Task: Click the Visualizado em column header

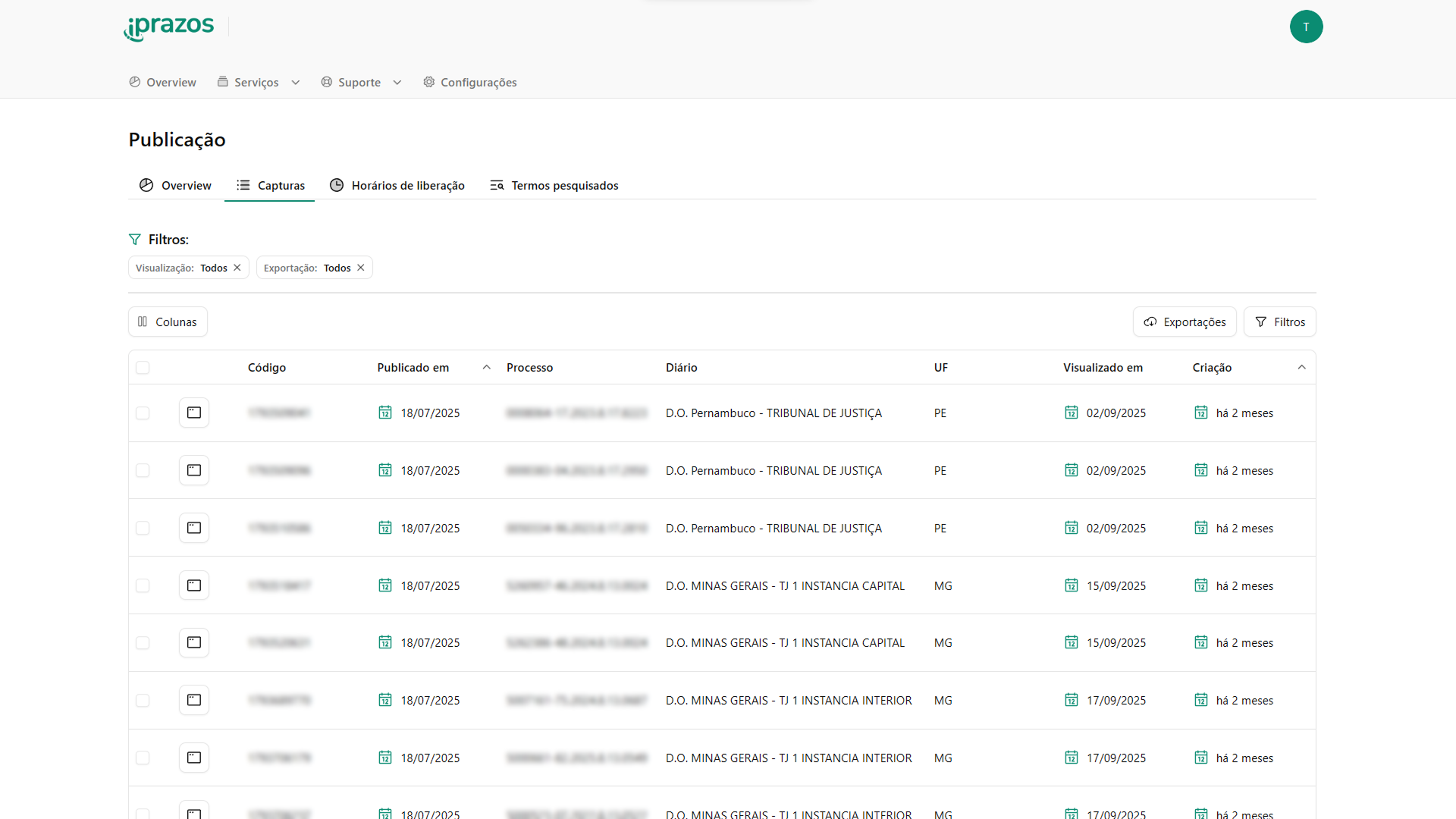Action: click(x=1103, y=368)
